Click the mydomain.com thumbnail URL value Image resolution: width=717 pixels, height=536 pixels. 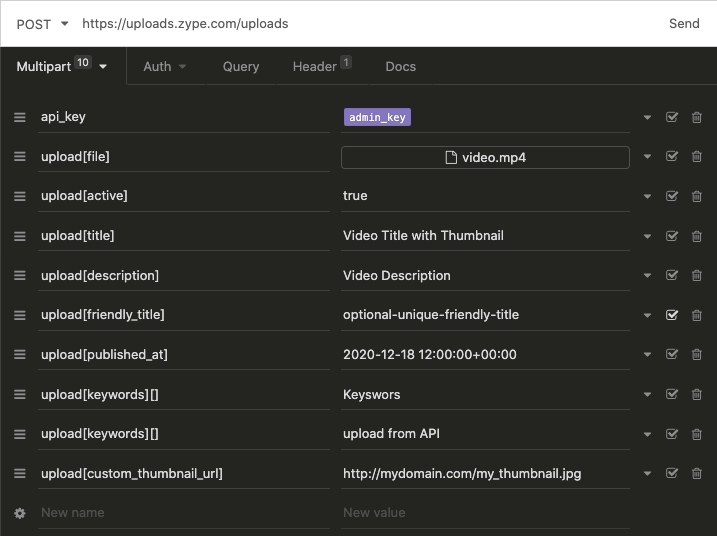462,473
